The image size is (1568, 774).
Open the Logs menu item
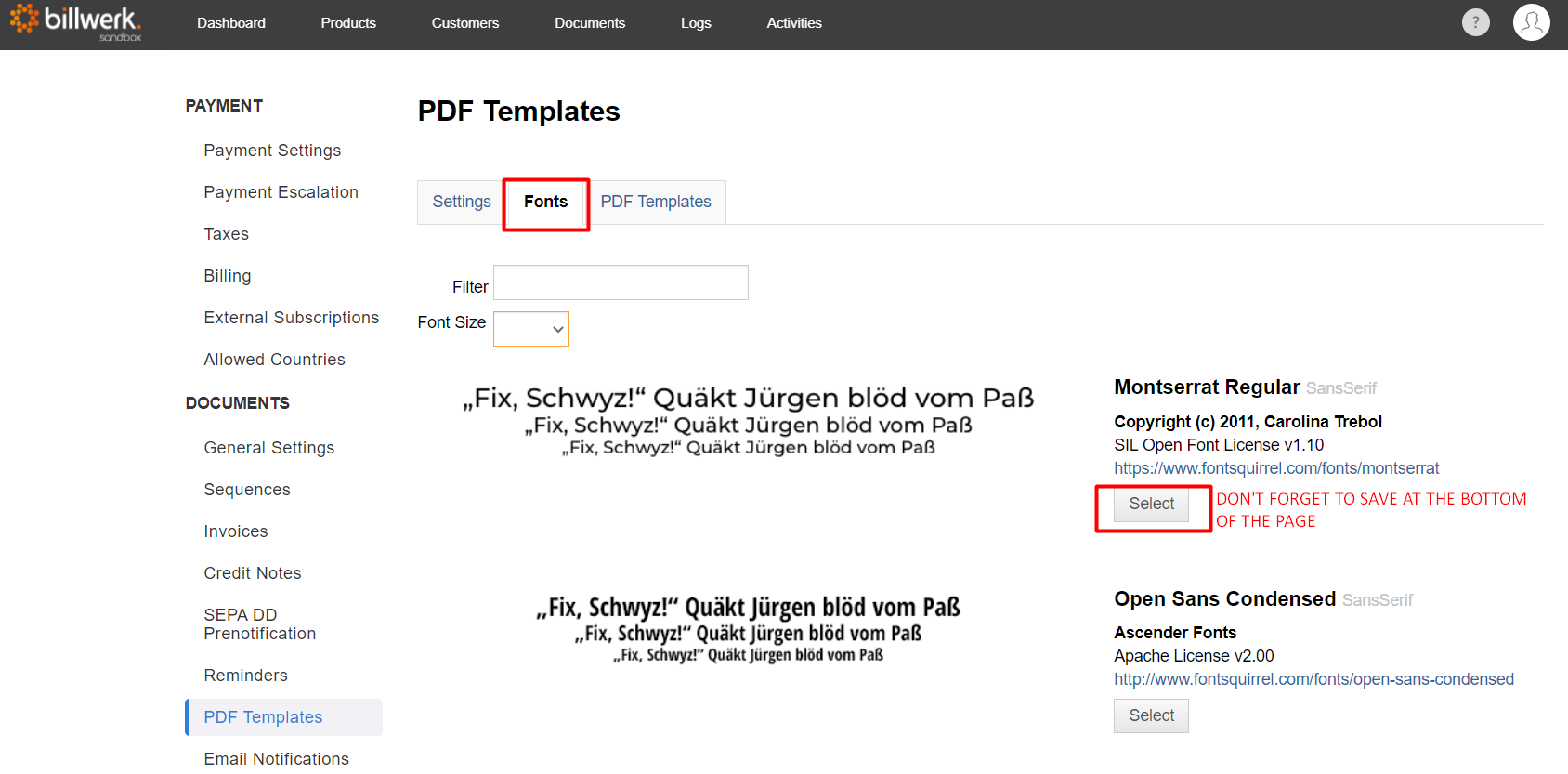(696, 23)
